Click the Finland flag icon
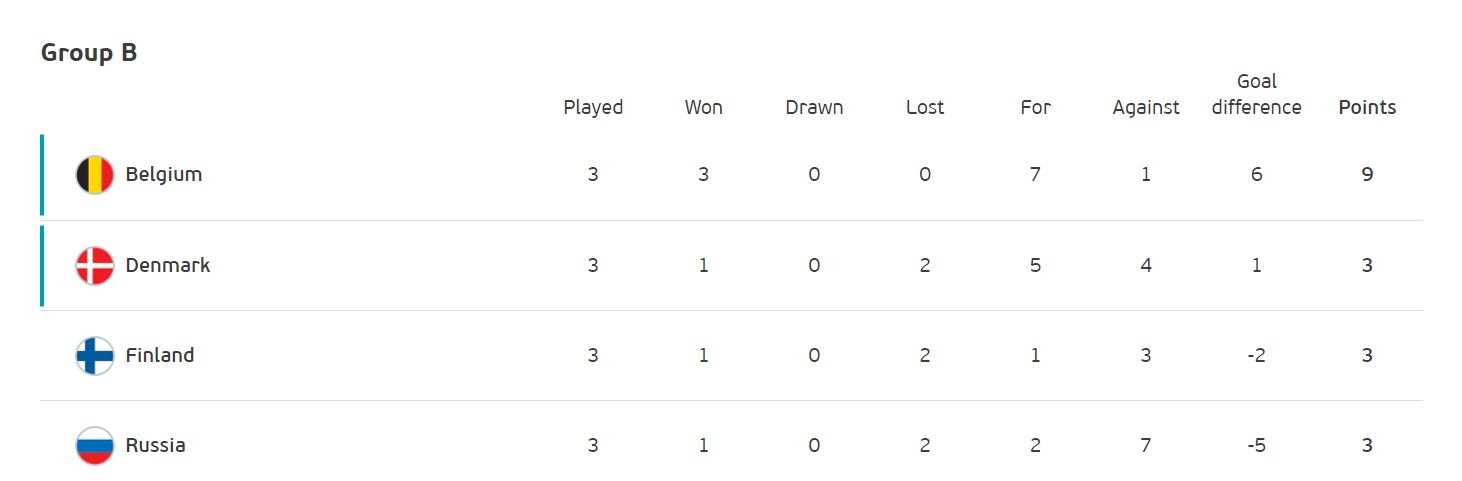This screenshot has width=1462, height=481. coord(95,356)
